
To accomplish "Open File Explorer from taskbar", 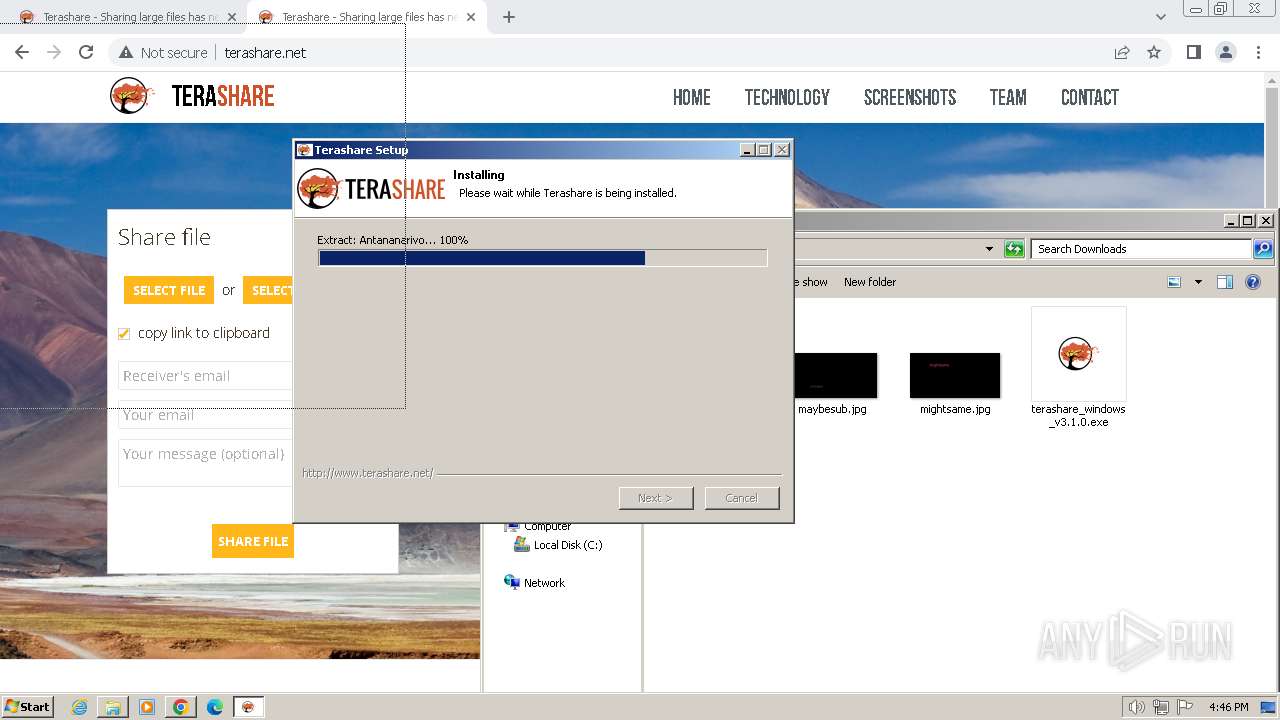I will 113,707.
